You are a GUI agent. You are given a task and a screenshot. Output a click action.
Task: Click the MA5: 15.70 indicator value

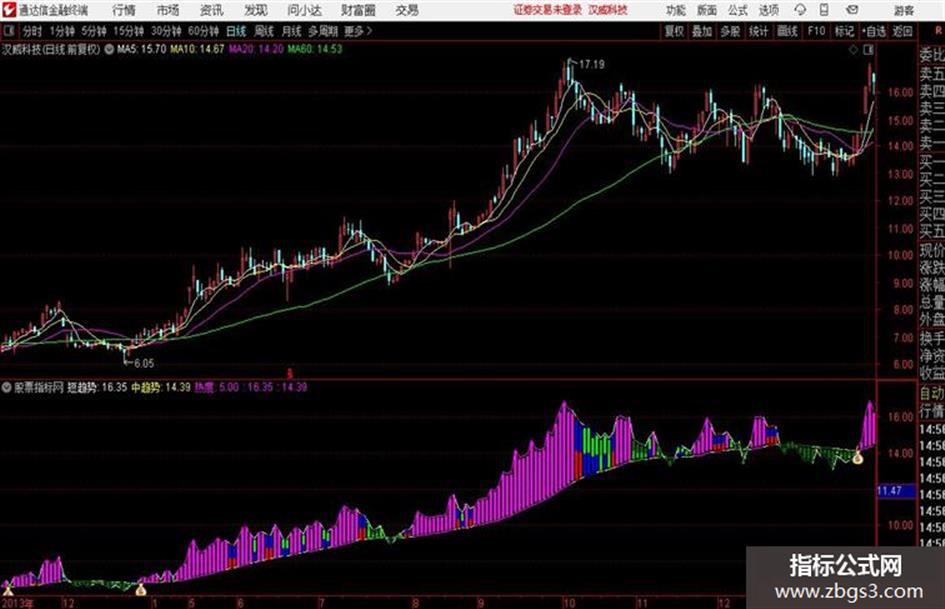pos(141,49)
